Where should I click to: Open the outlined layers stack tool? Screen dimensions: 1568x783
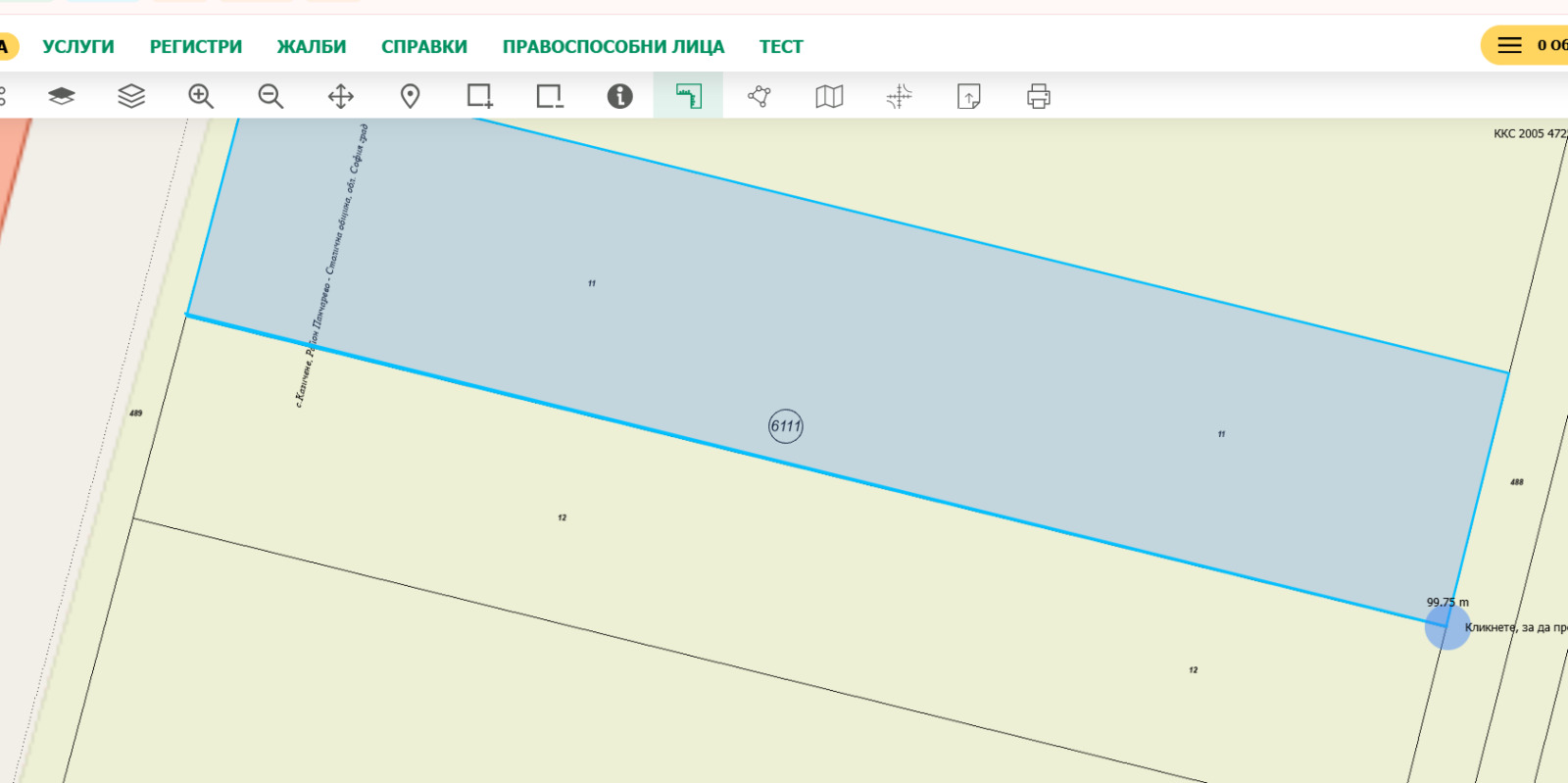point(131,96)
